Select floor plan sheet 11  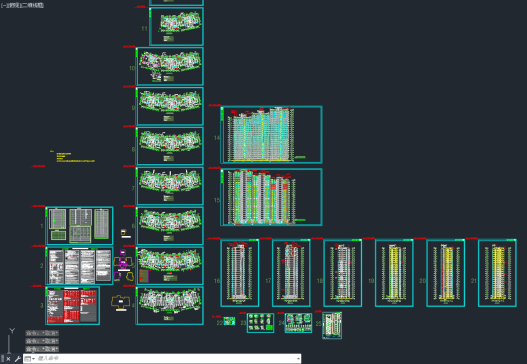(176, 26)
